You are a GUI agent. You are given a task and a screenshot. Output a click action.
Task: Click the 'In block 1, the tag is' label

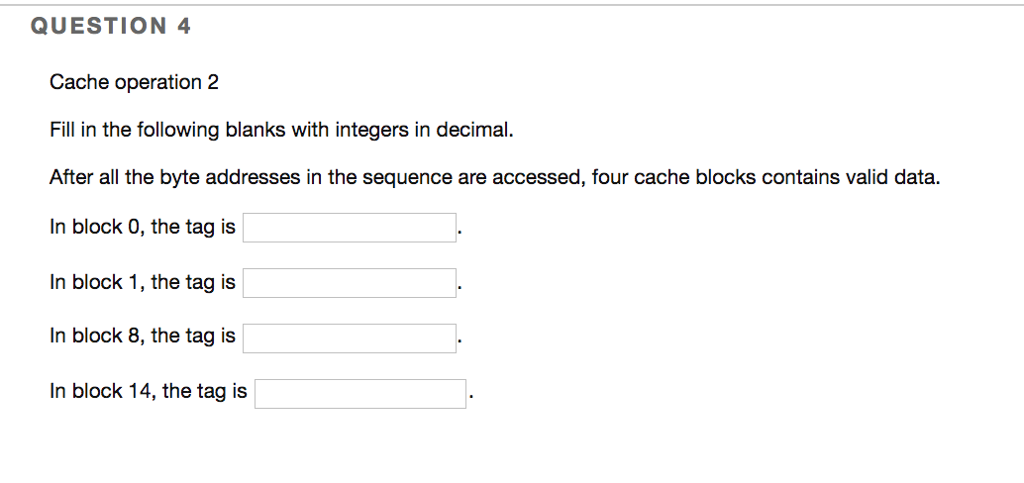[x=142, y=283]
